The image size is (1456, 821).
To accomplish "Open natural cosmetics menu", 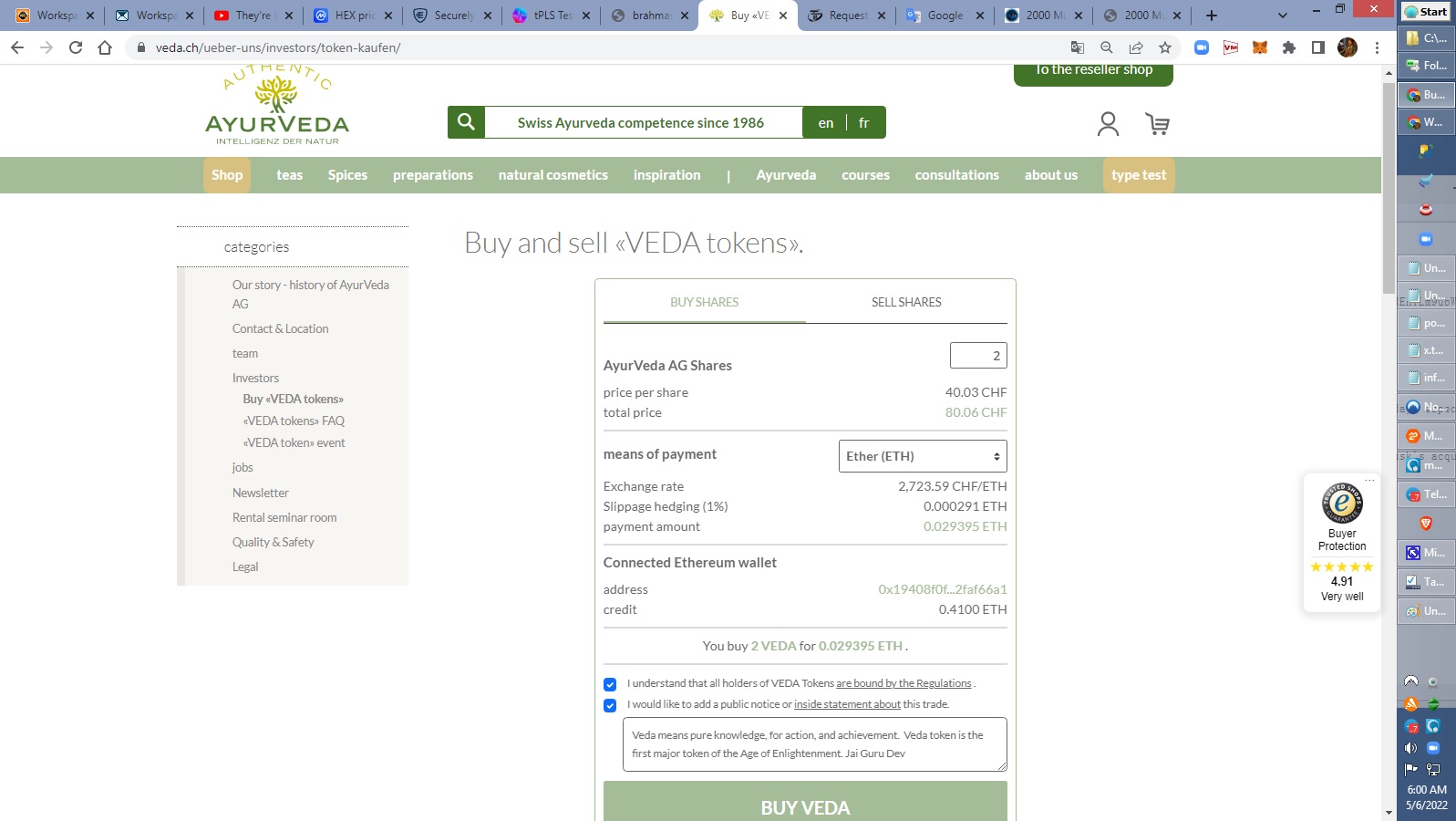I will [553, 175].
